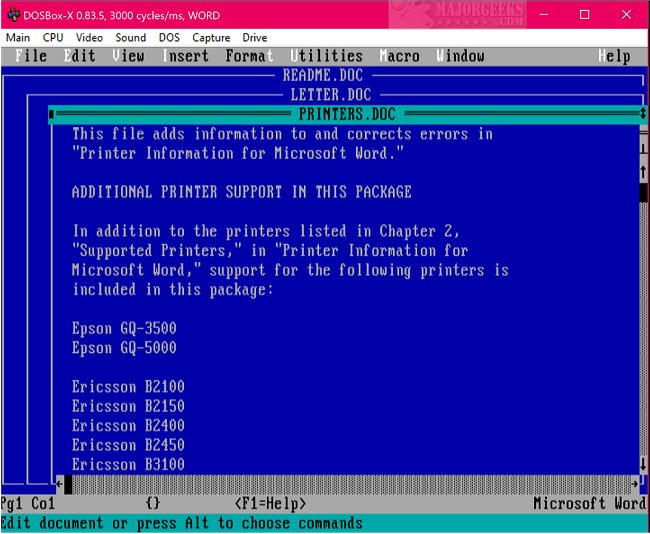Click the Pg1 Co1 status indicator
The height and width of the screenshot is (534, 650).
[x=27, y=504]
